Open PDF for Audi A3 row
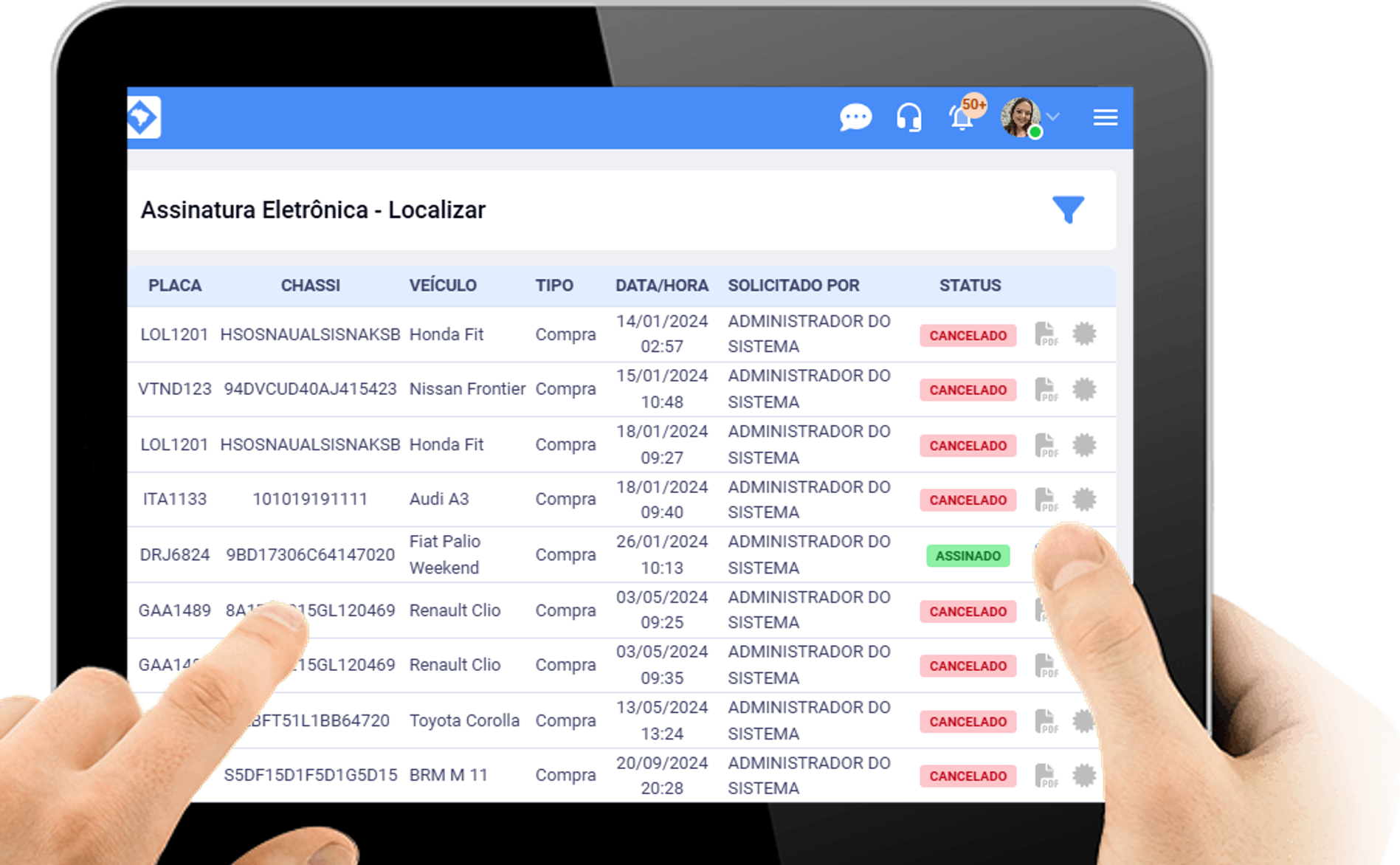This screenshot has width=1400, height=865. point(1046,500)
